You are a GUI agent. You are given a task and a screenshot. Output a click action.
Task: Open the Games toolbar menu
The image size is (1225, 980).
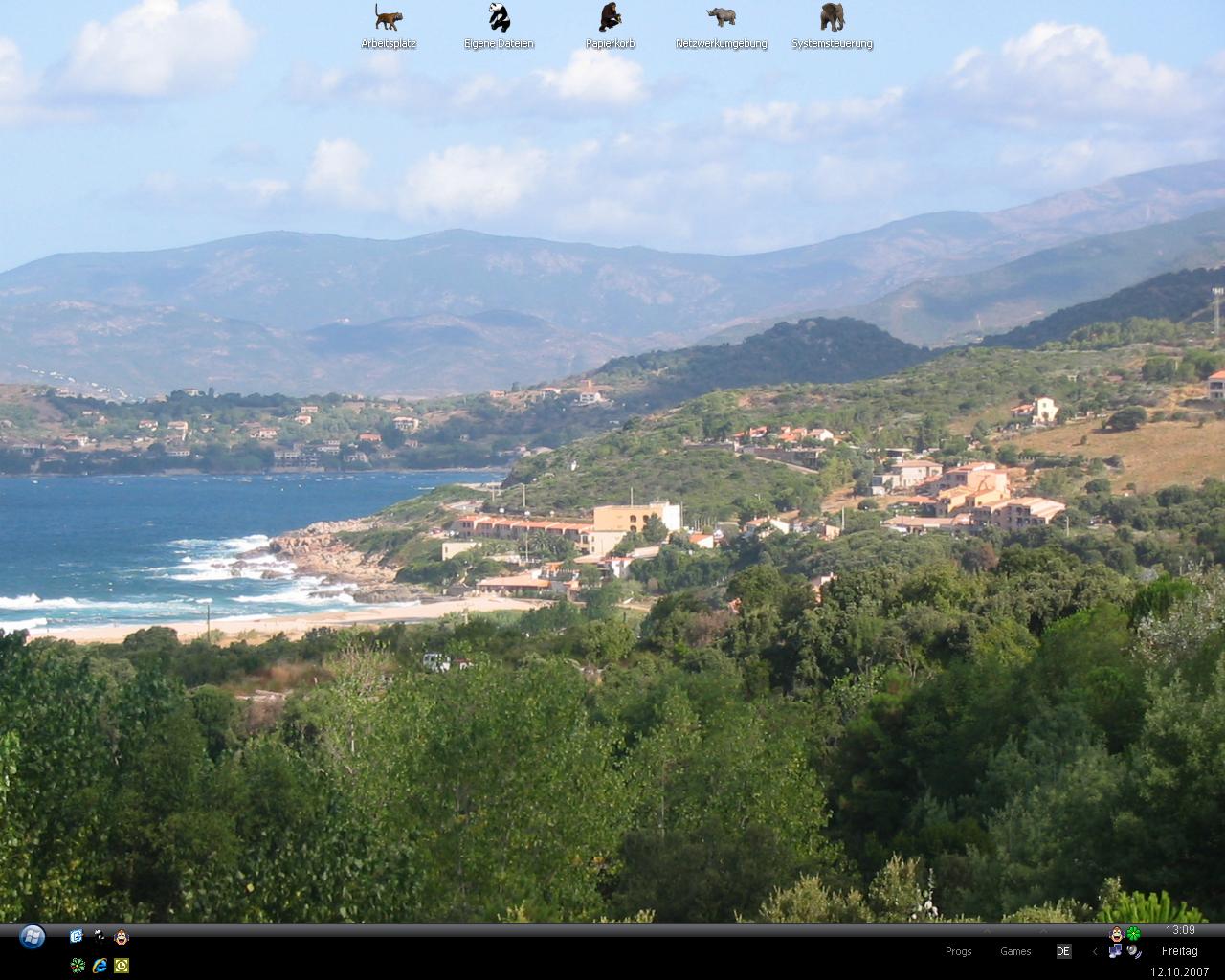pyautogui.click(x=1015, y=951)
